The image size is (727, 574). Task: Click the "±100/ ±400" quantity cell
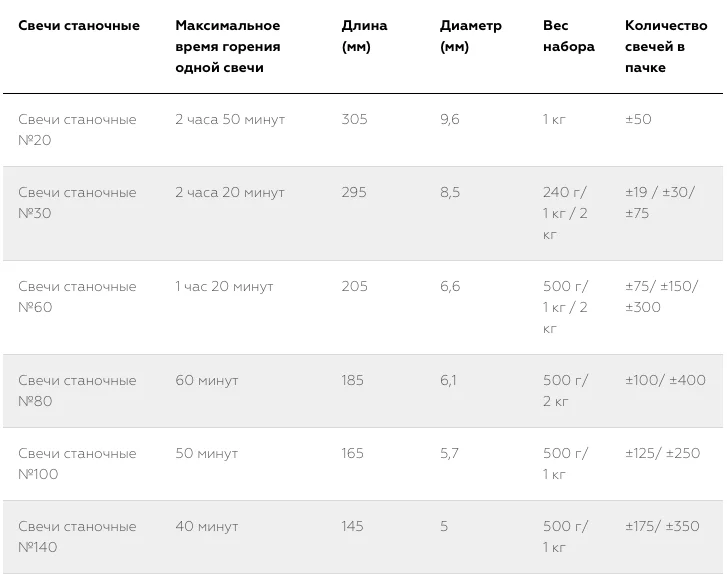tap(665, 381)
